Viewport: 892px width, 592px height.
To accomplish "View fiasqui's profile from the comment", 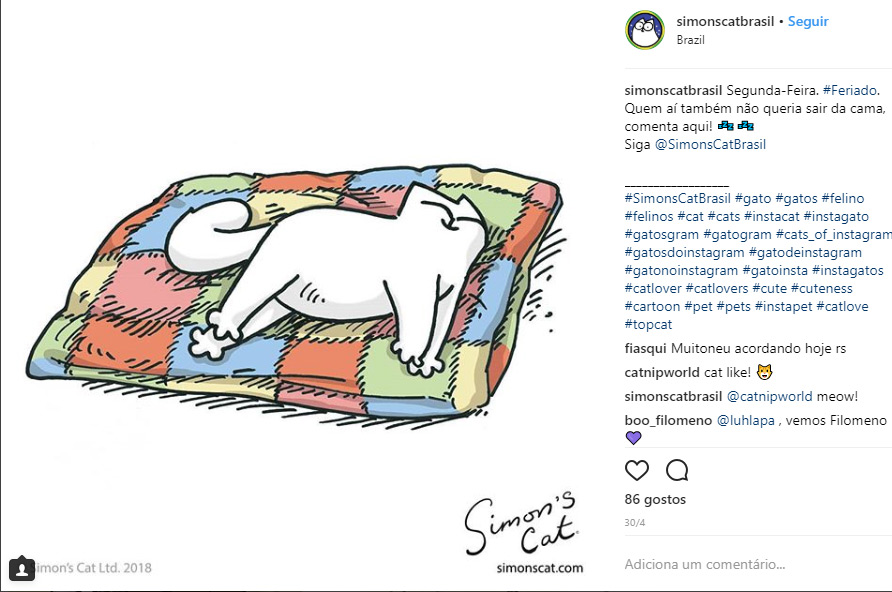I will pyautogui.click(x=645, y=349).
